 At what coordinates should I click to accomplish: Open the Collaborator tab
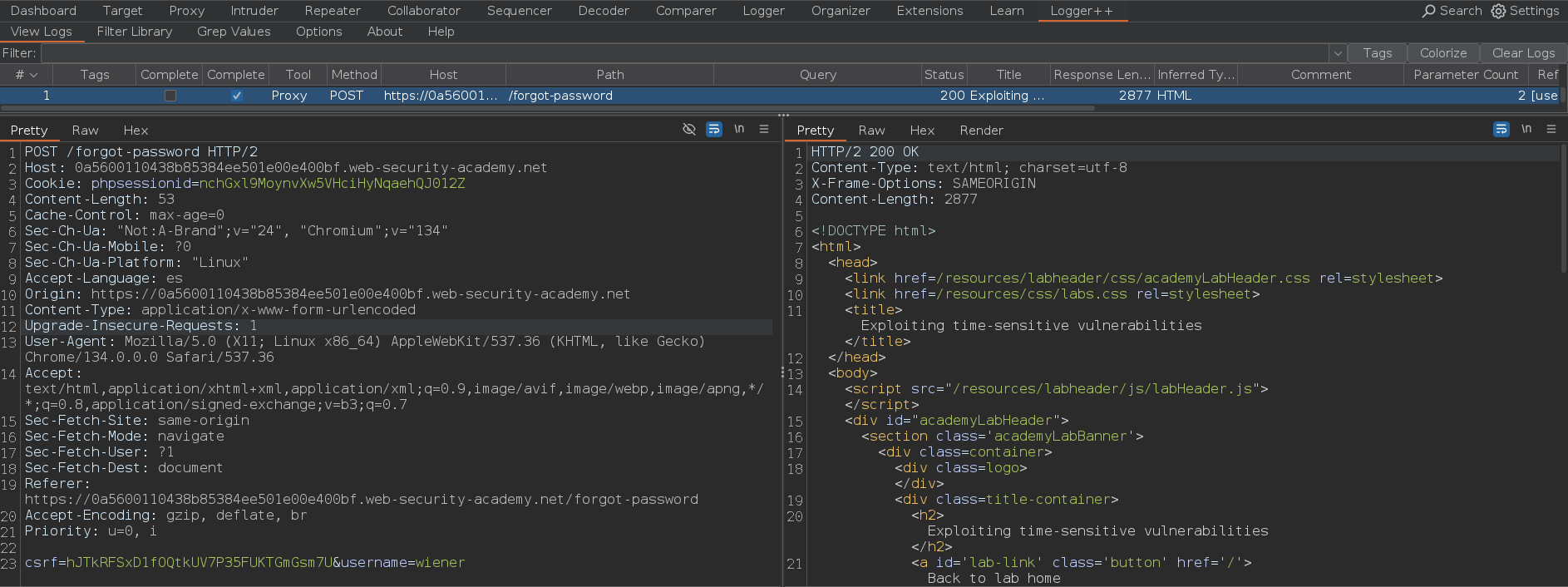pos(424,11)
